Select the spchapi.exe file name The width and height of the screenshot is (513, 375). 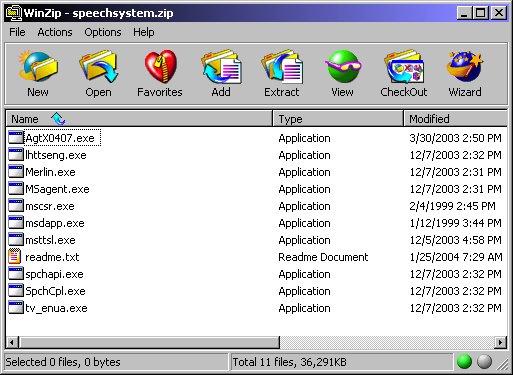(x=54, y=274)
